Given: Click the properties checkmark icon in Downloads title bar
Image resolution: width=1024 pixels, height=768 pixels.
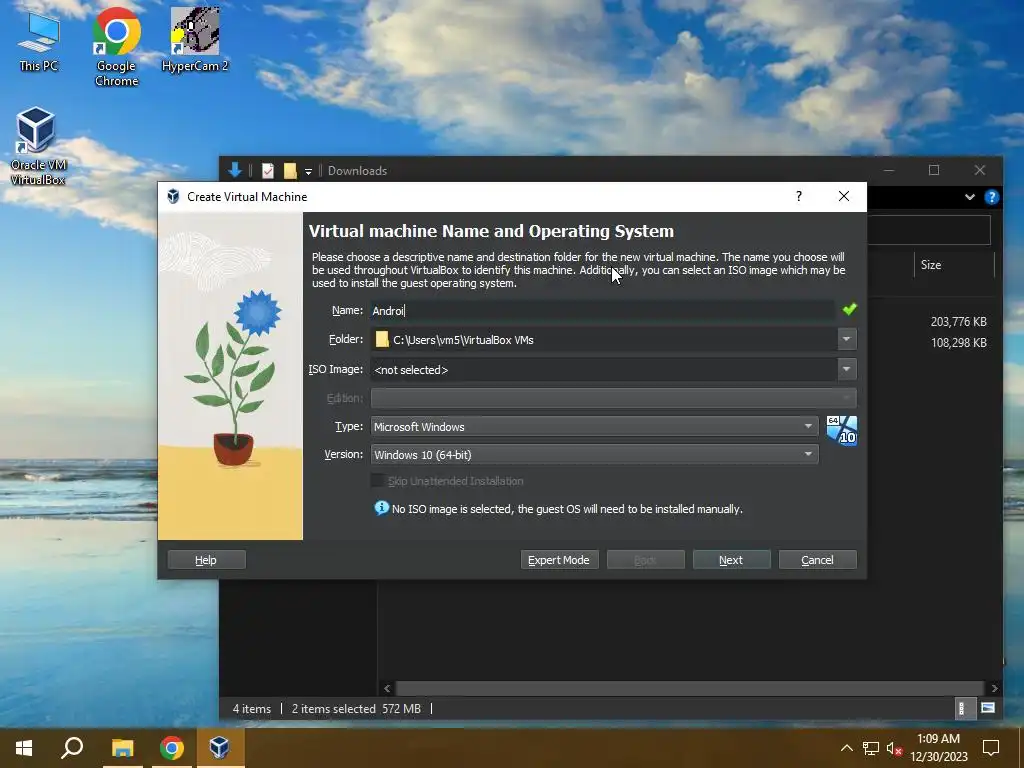Looking at the screenshot, I should [x=268, y=170].
